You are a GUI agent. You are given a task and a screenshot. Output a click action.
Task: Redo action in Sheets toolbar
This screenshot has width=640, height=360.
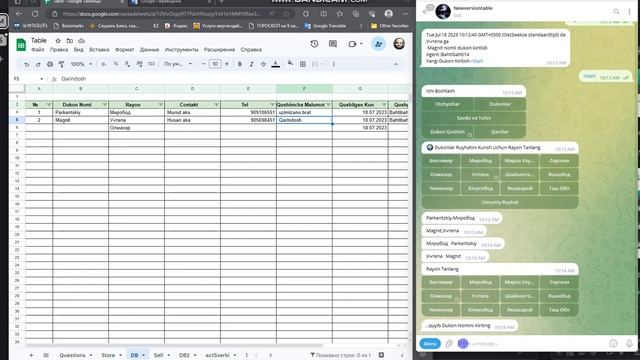pyautogui.click(x=38, y=64)
